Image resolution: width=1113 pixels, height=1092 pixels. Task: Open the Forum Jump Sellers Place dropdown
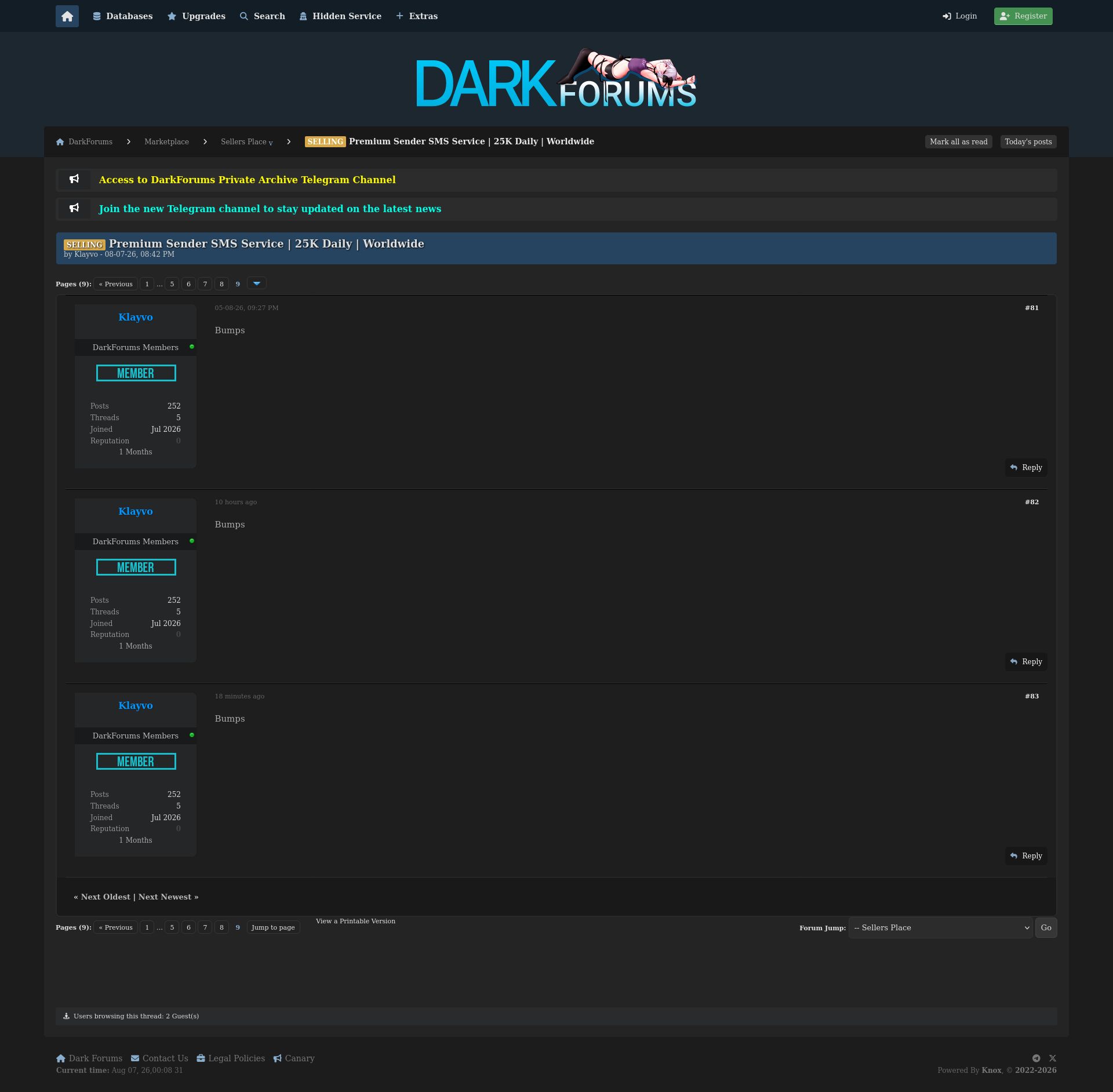click(x=940, y=928)
